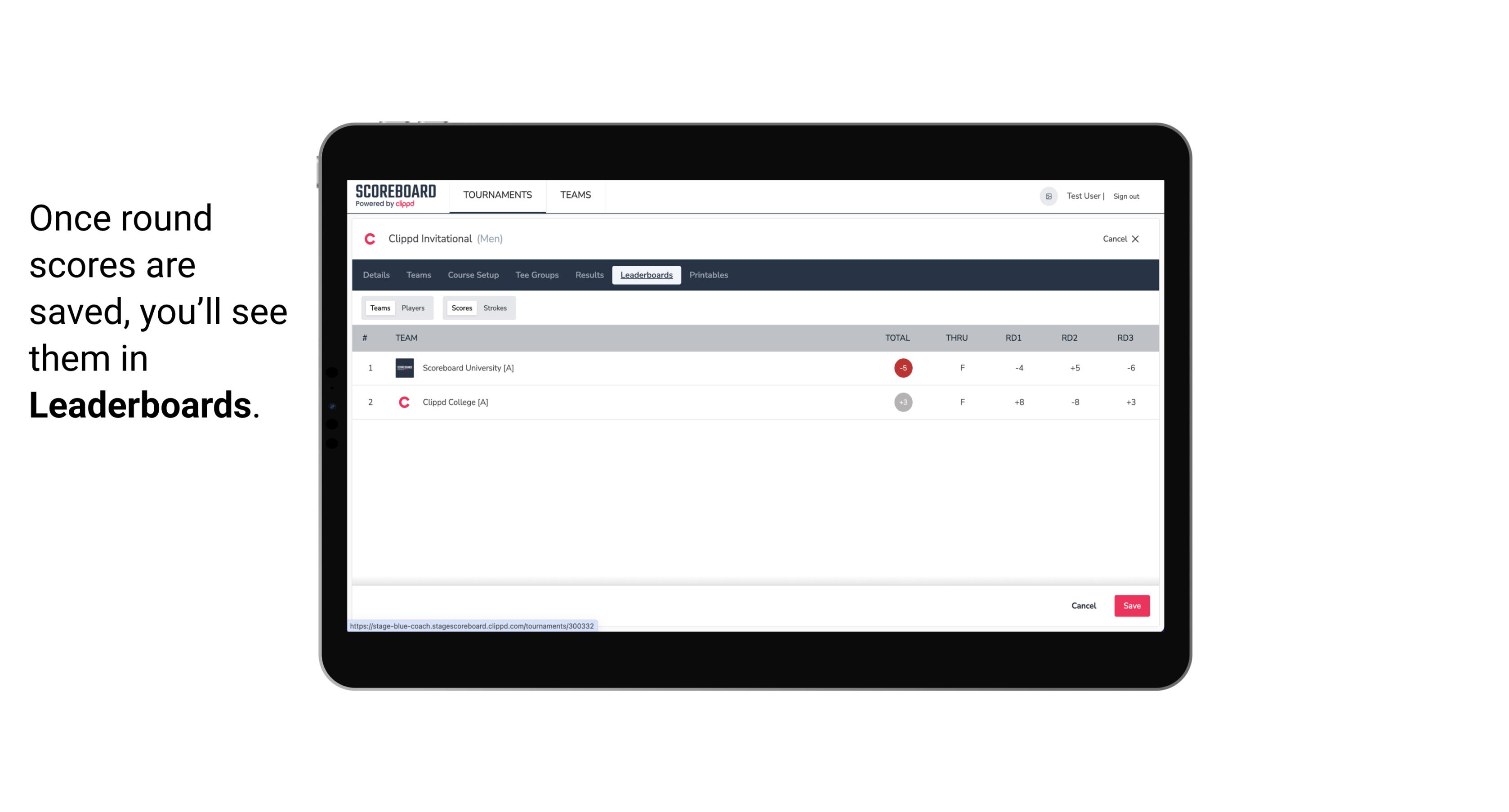The height and width of the screenshot is (812, 1509).
Task: Toggle the Teams sub-tab filter
Action: 379,307
